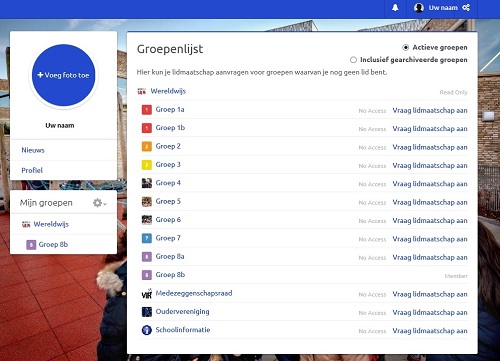Click the Schoolinformatie info icon
Image resolution: width=500 pixels, height=361 pixels.
click(x=147, y=330)
